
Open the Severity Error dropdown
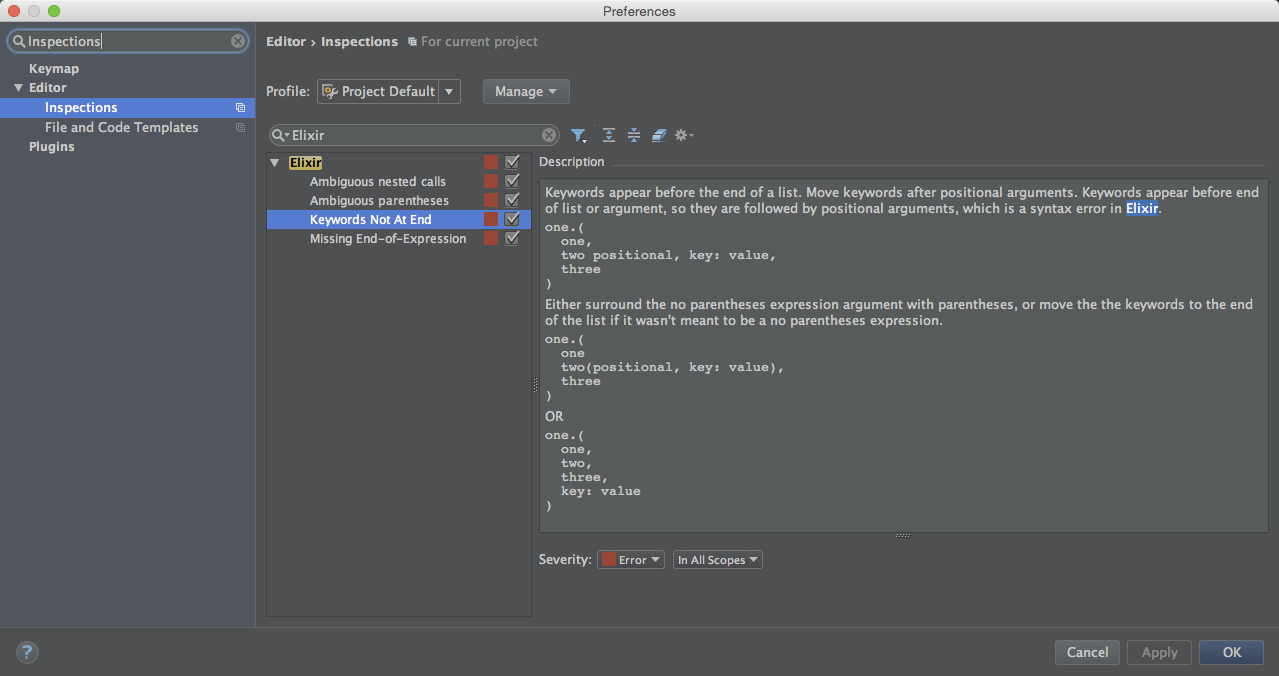631,560
